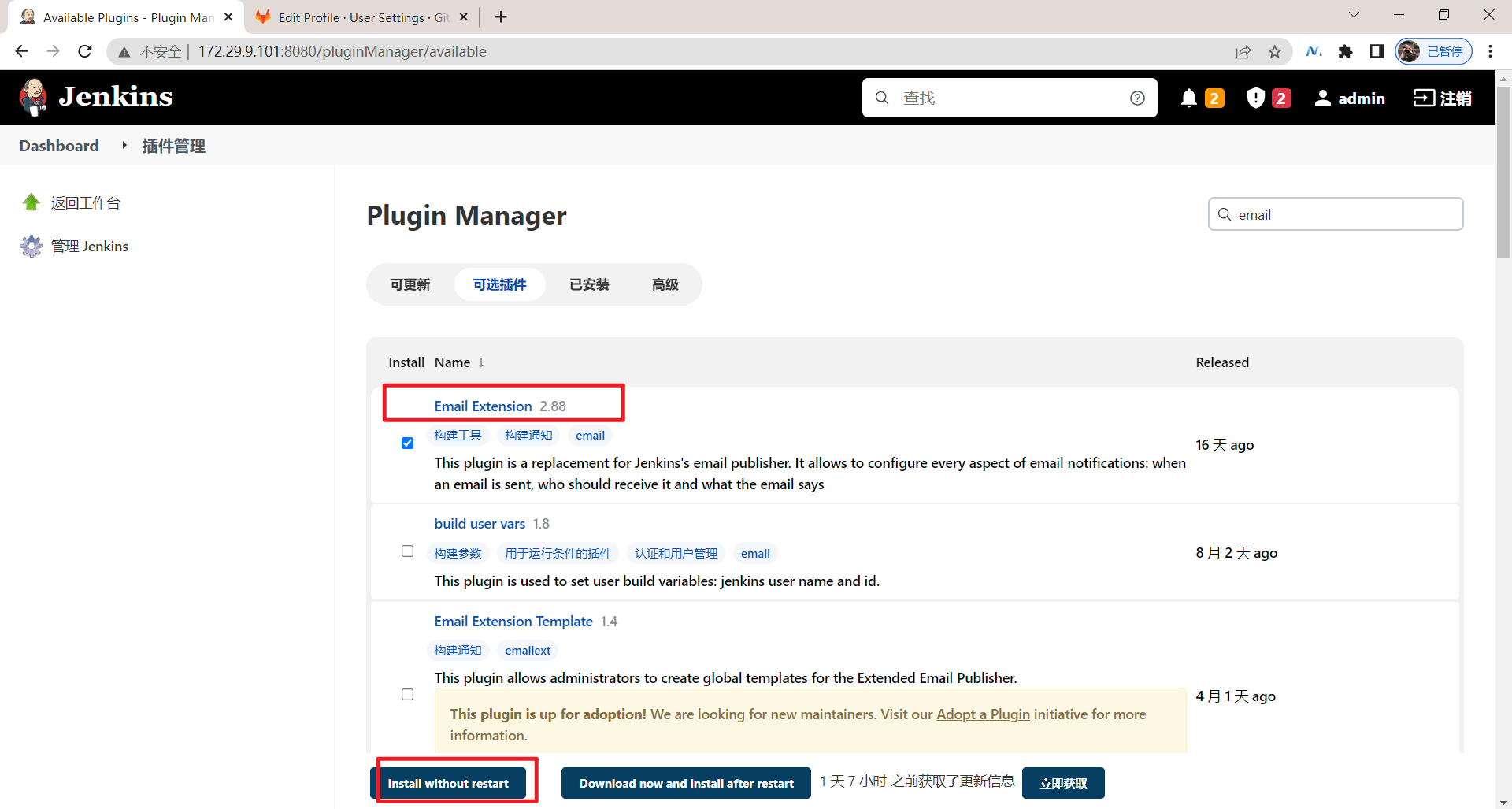Screen dimensions: 1512x809
Task: Click the N extension icon in toolbar
Action: (1314, 51)
